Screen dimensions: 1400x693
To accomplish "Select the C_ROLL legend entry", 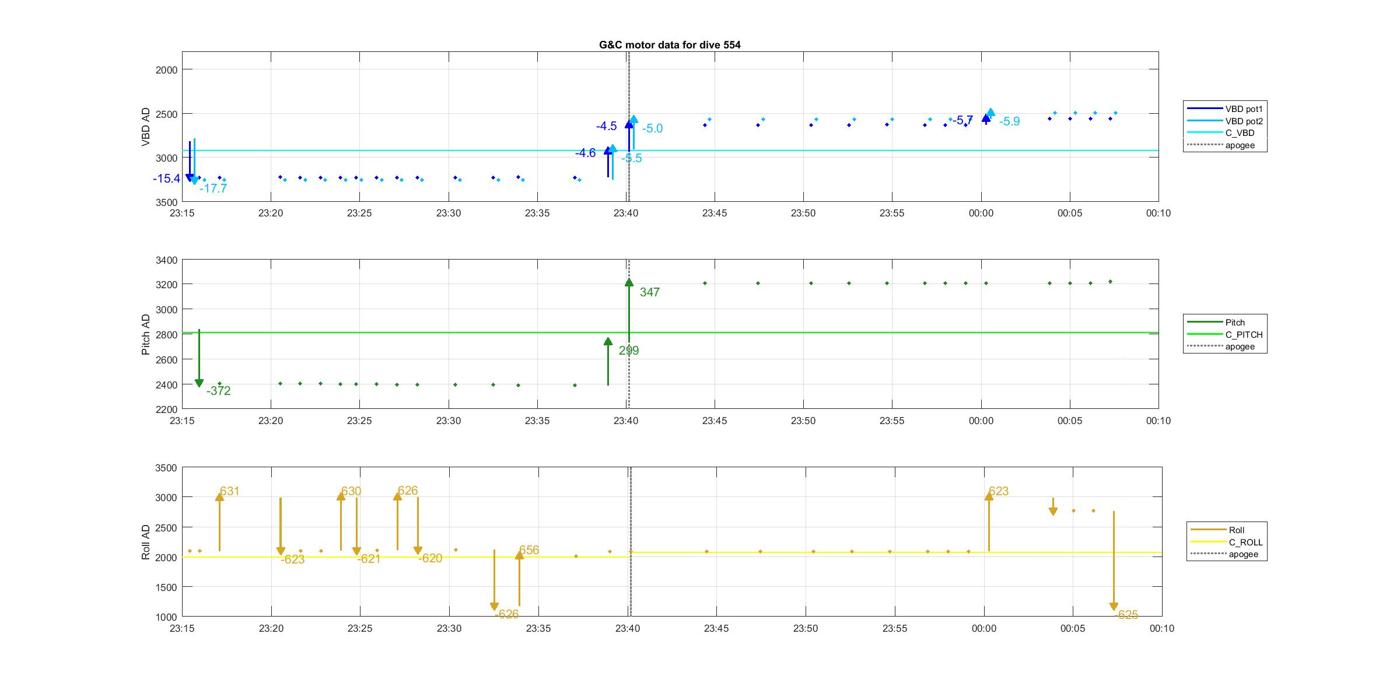I will click(1227, 542).
